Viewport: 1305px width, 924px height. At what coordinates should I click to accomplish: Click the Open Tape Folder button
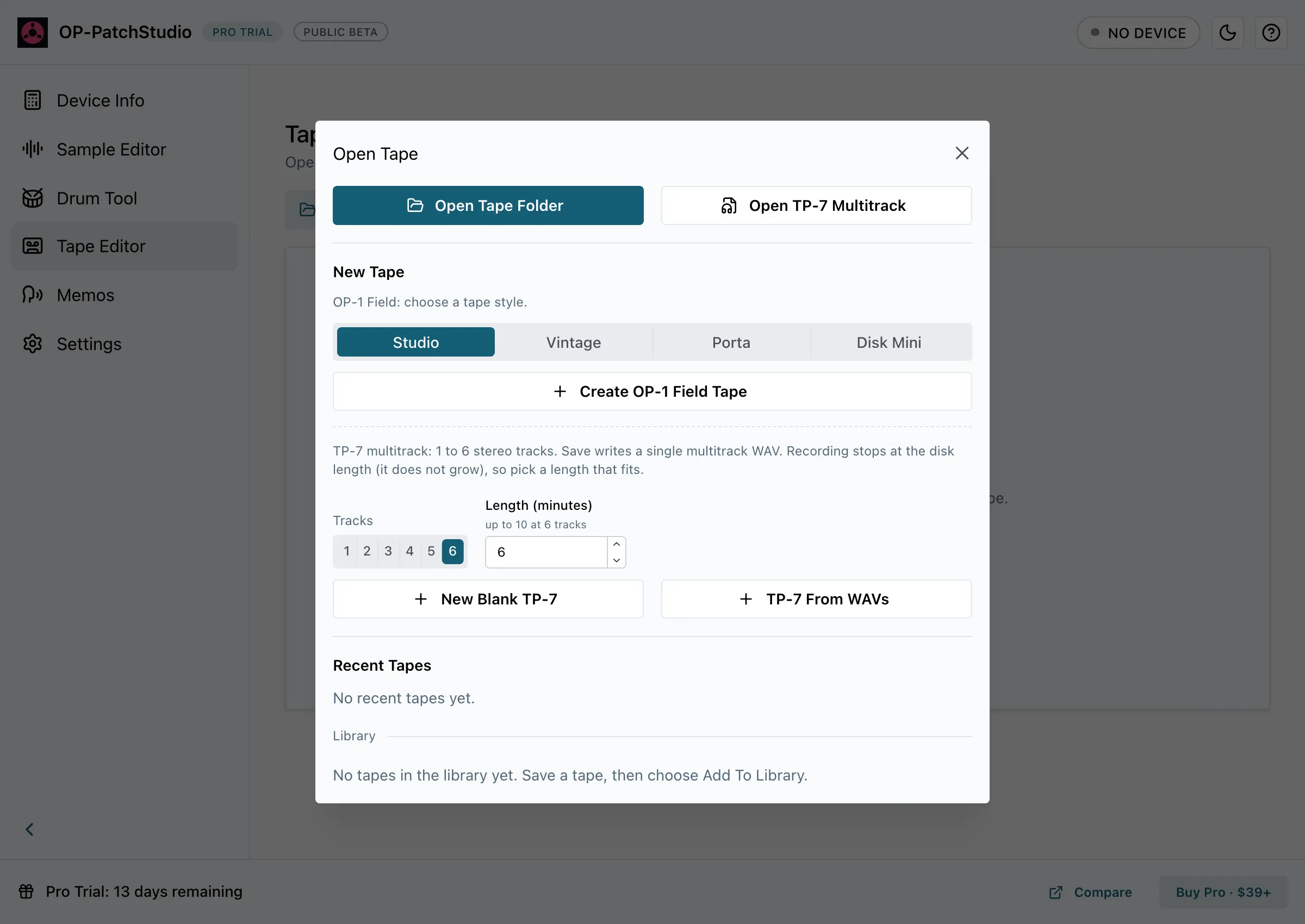tap(488, 205)
